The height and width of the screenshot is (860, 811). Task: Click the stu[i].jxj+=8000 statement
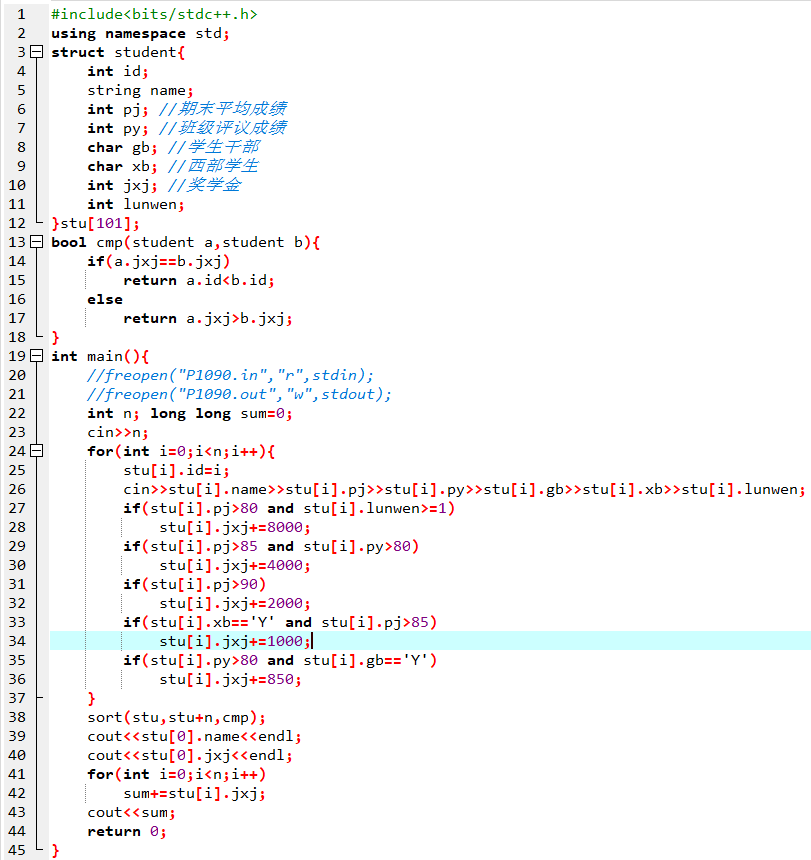(234, 527)
